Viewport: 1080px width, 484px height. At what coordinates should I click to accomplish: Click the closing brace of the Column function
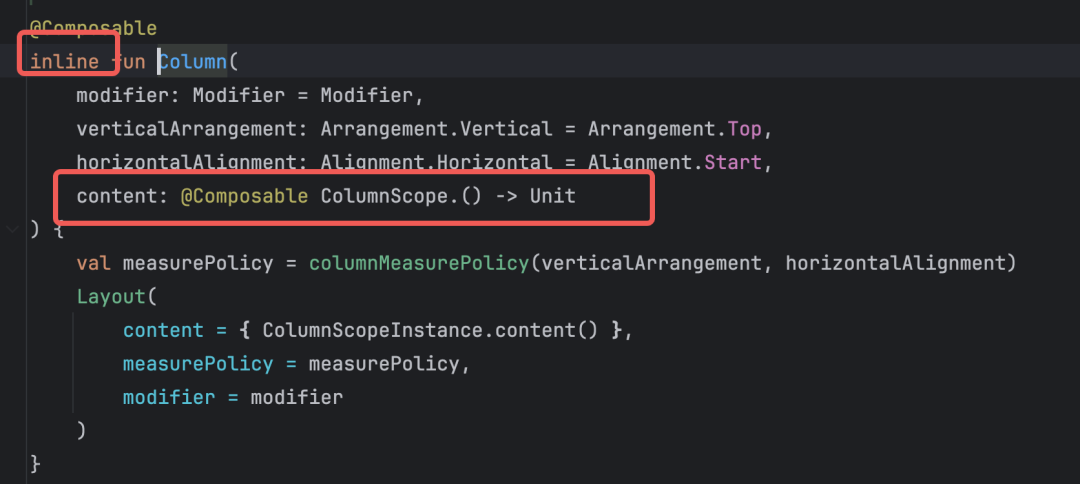click(x=36, y=464)
